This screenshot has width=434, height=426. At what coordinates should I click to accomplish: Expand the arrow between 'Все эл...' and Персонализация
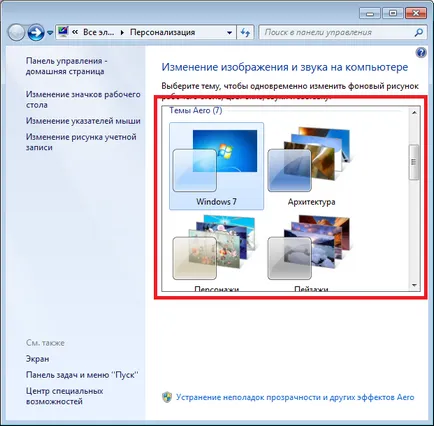coord(122,33)
